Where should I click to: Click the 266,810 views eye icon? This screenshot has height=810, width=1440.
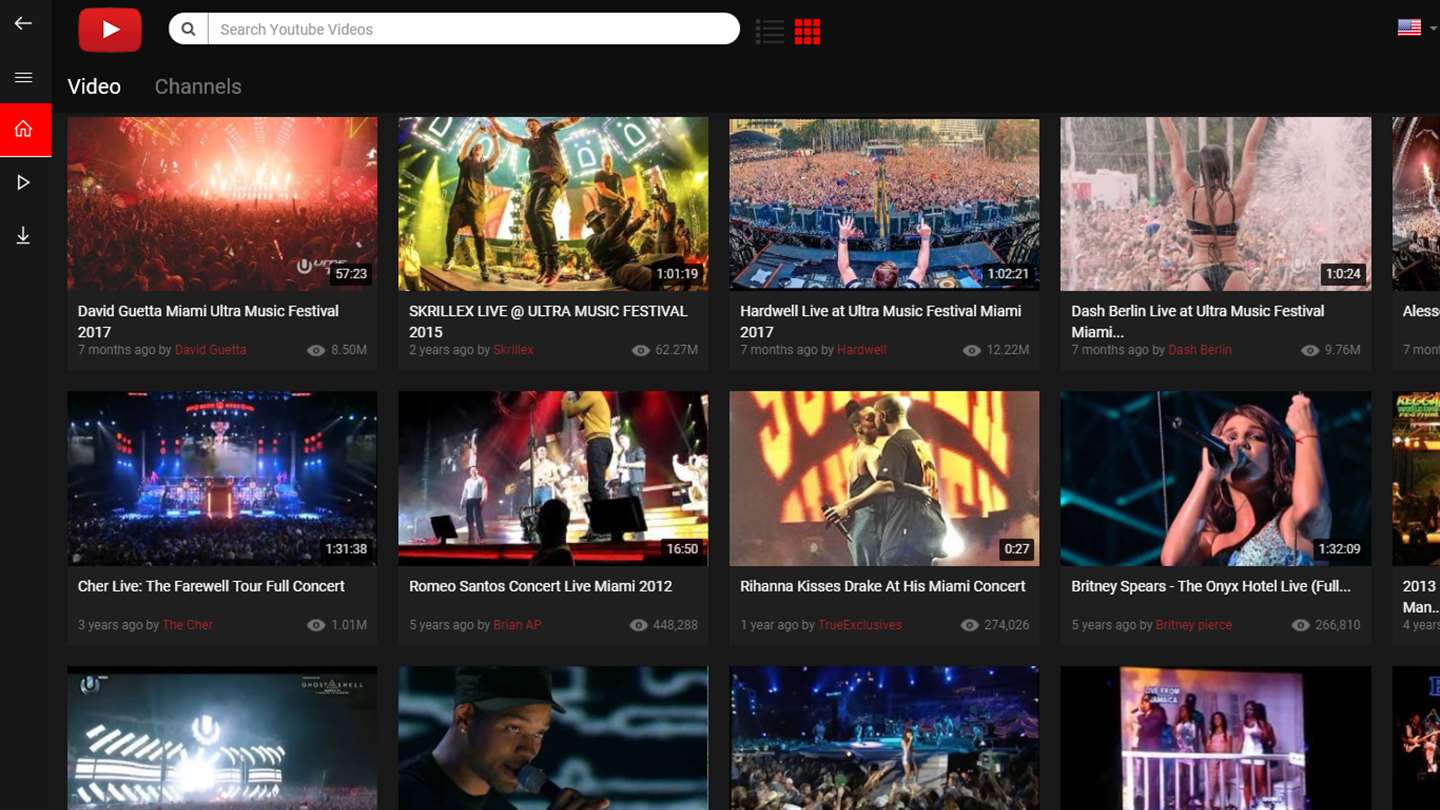pyautogui.click(x=1300, y=625)
